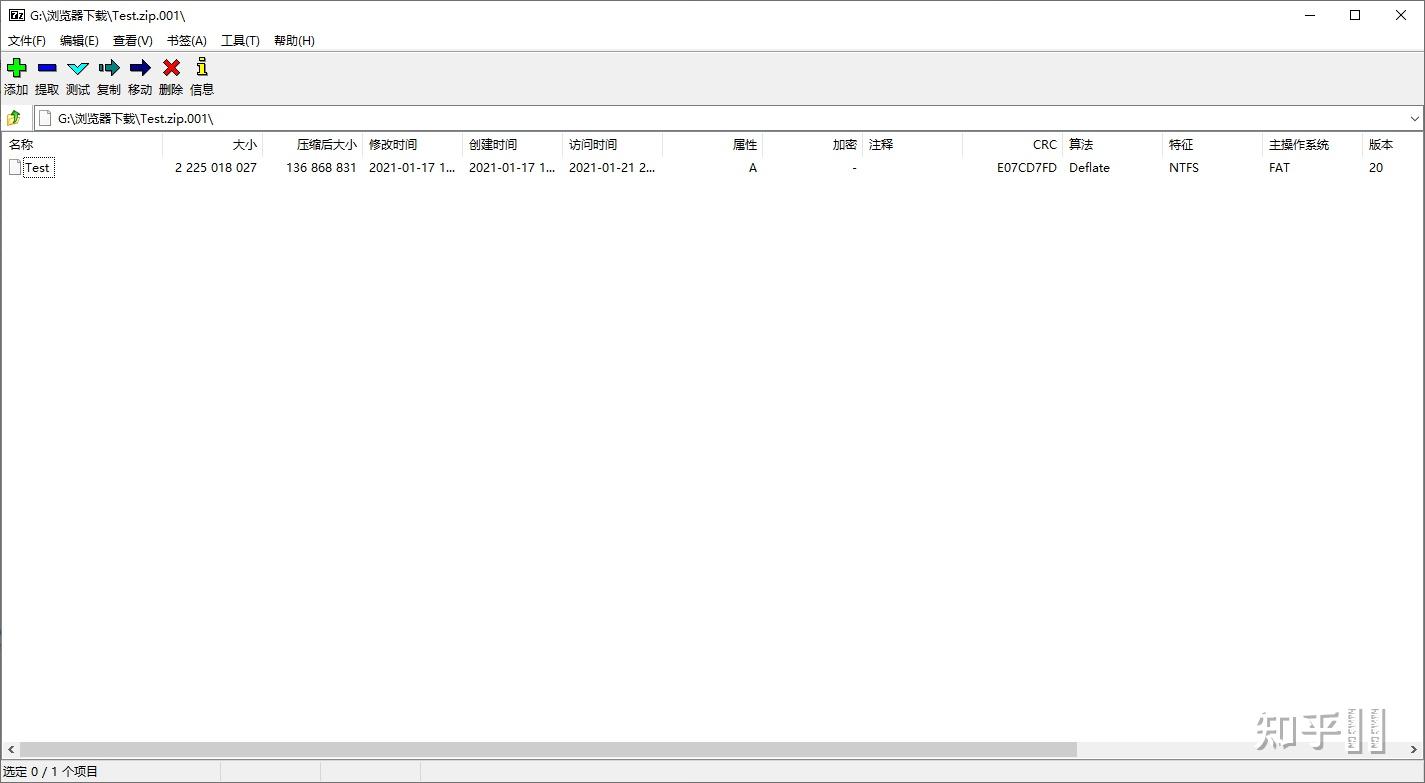Open the 书签(A) menu
The image size is (1425, 783).
(187, 41)
